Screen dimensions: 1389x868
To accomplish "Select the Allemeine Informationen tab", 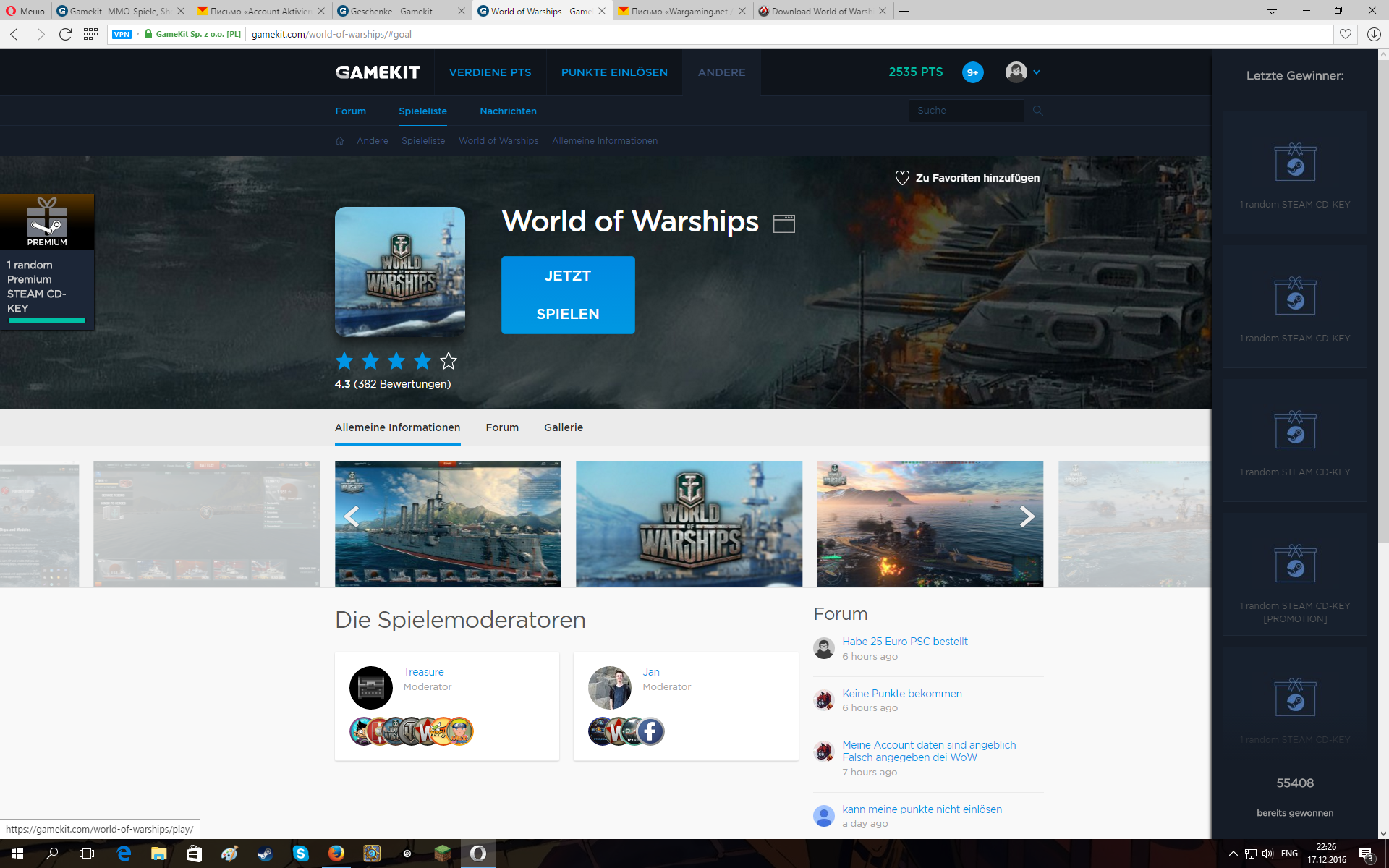I will pyautogui.click(x=397, y=427).
